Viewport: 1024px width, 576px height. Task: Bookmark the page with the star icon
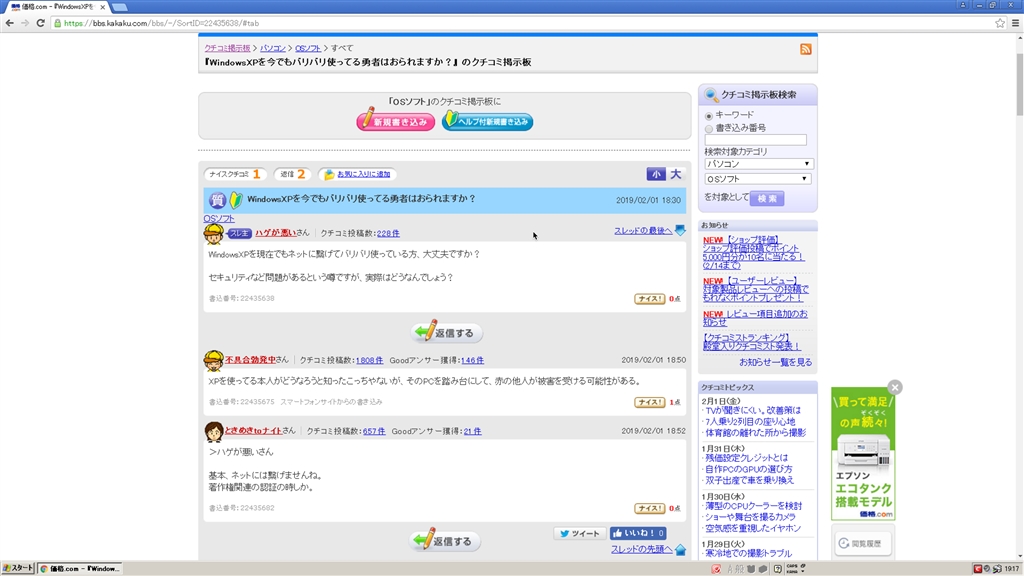[1000, 23]
